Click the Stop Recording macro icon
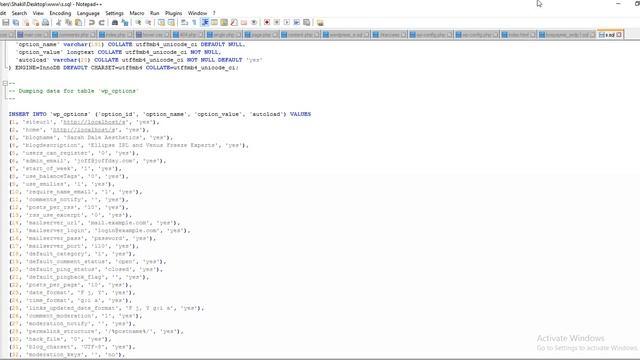Image resolution: width=640 pixels, height=360 pixels. coord(277,22)
